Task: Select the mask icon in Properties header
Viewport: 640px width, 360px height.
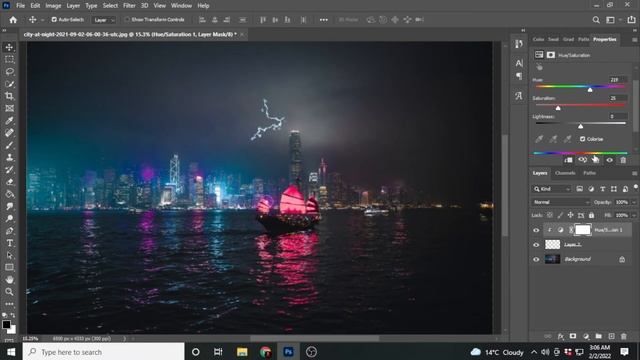Action: [551, 55]
